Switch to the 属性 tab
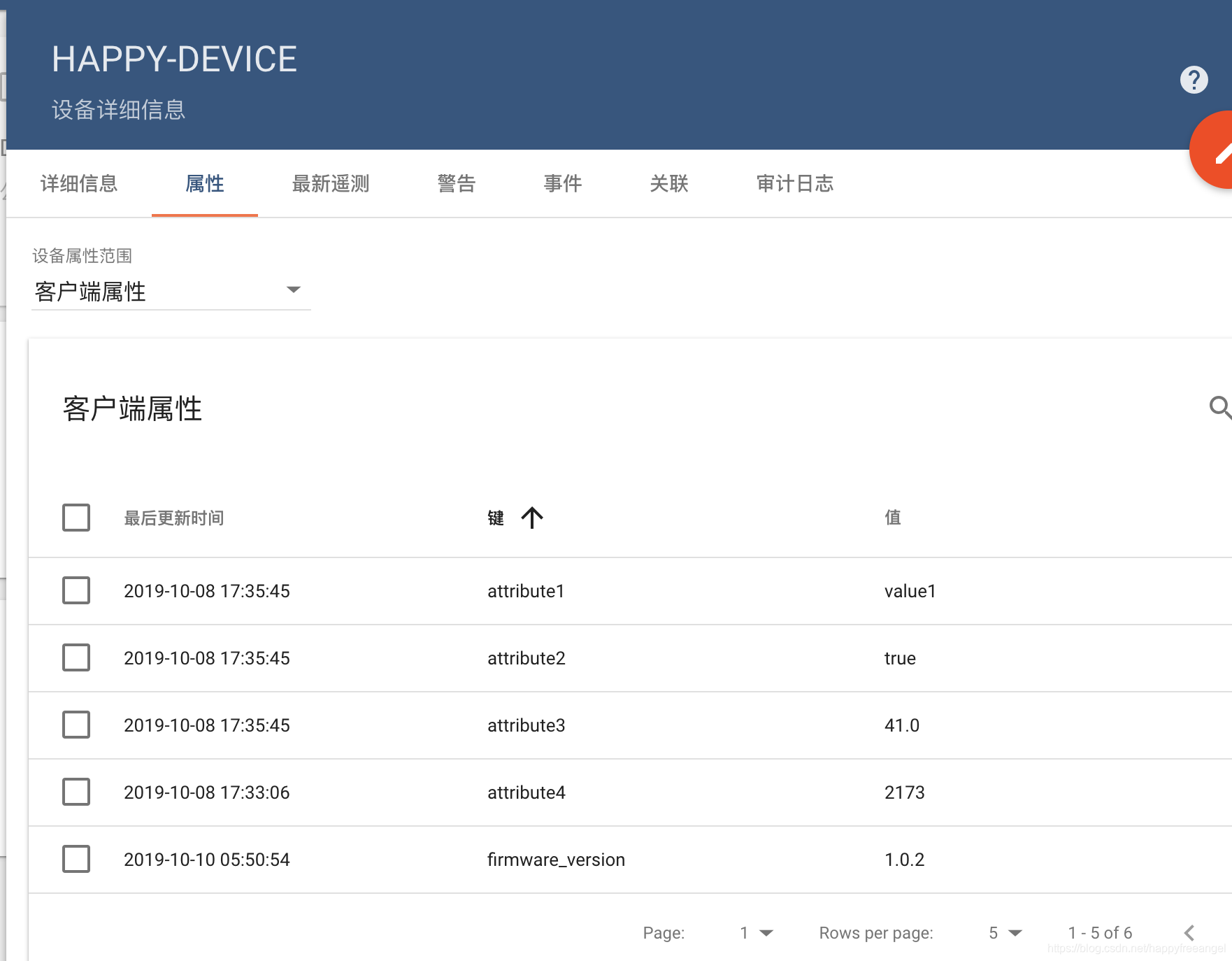Viewport: 1232px width, 961px height. coord(205,183)
